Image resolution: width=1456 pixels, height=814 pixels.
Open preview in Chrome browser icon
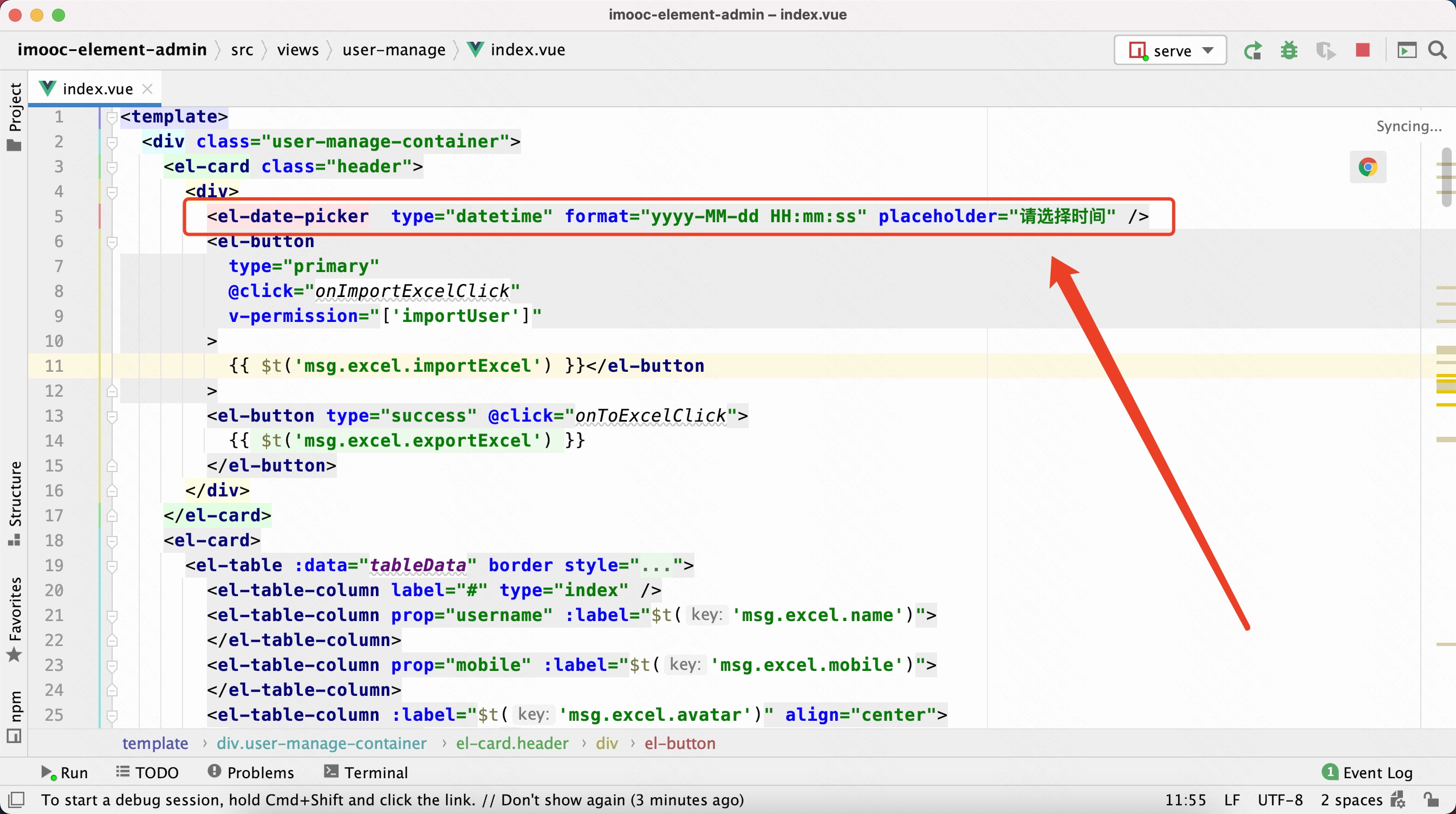pyautogui.click(x=1368, y=167)
